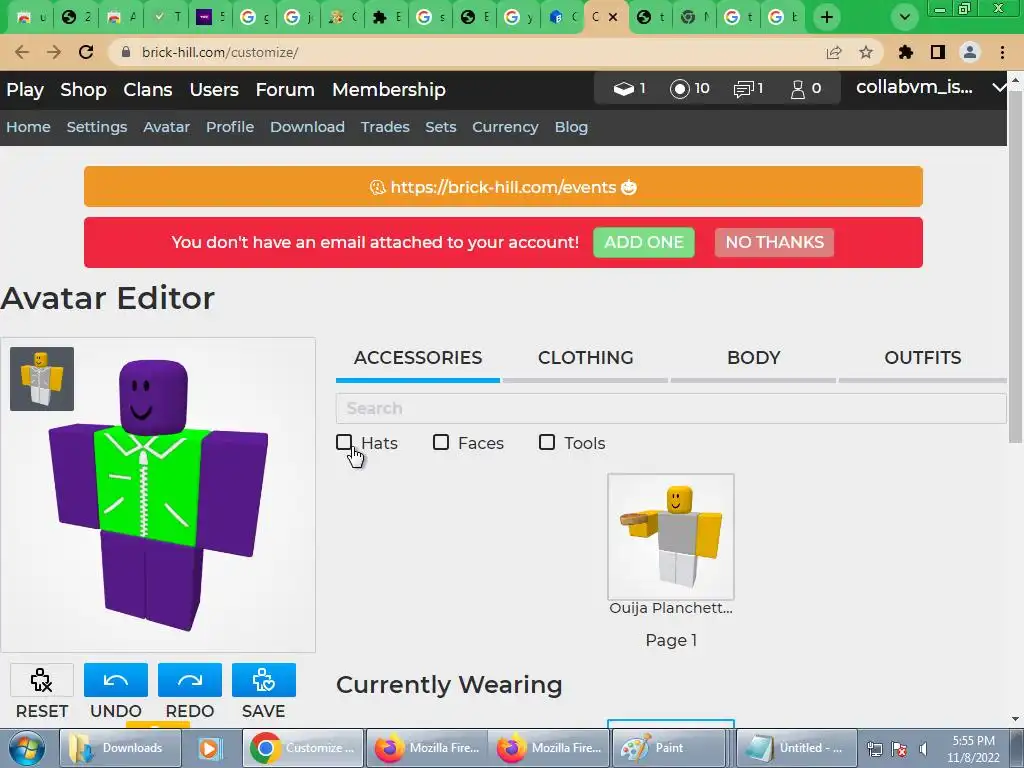Open the Chrome three-dot menu
The image size is (1024, 768).
click(x=1002, y=52)
